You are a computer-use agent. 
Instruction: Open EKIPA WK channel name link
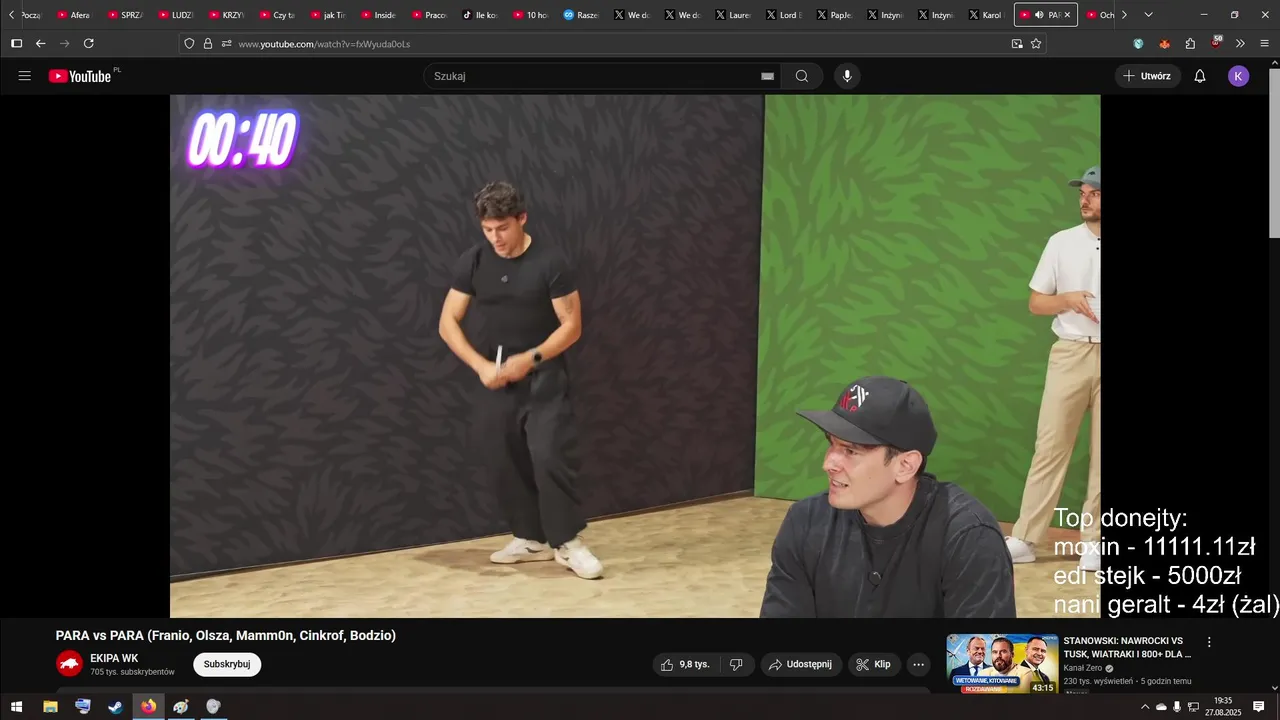click(114, 658)
